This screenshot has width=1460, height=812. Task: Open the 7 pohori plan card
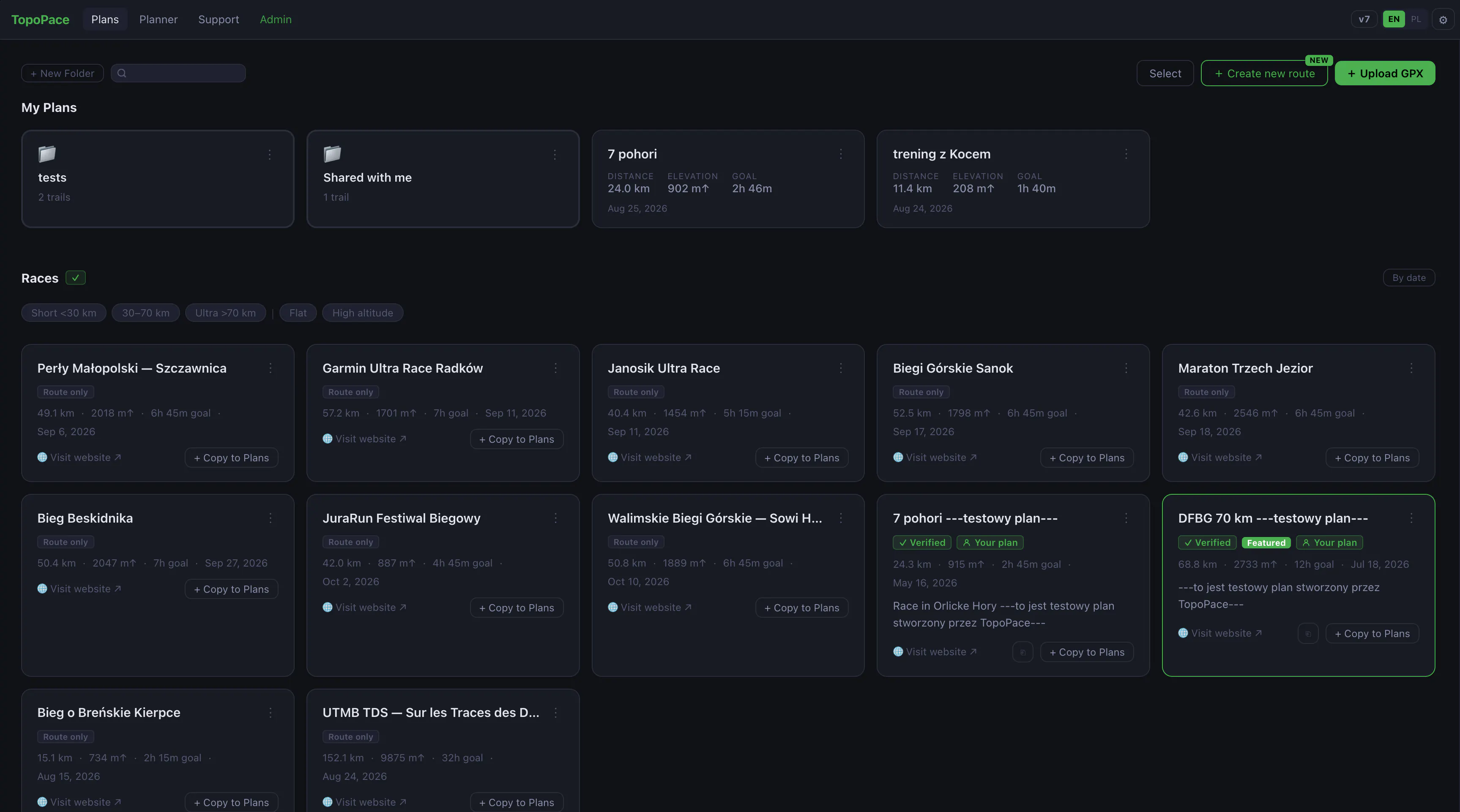point(728,179)
